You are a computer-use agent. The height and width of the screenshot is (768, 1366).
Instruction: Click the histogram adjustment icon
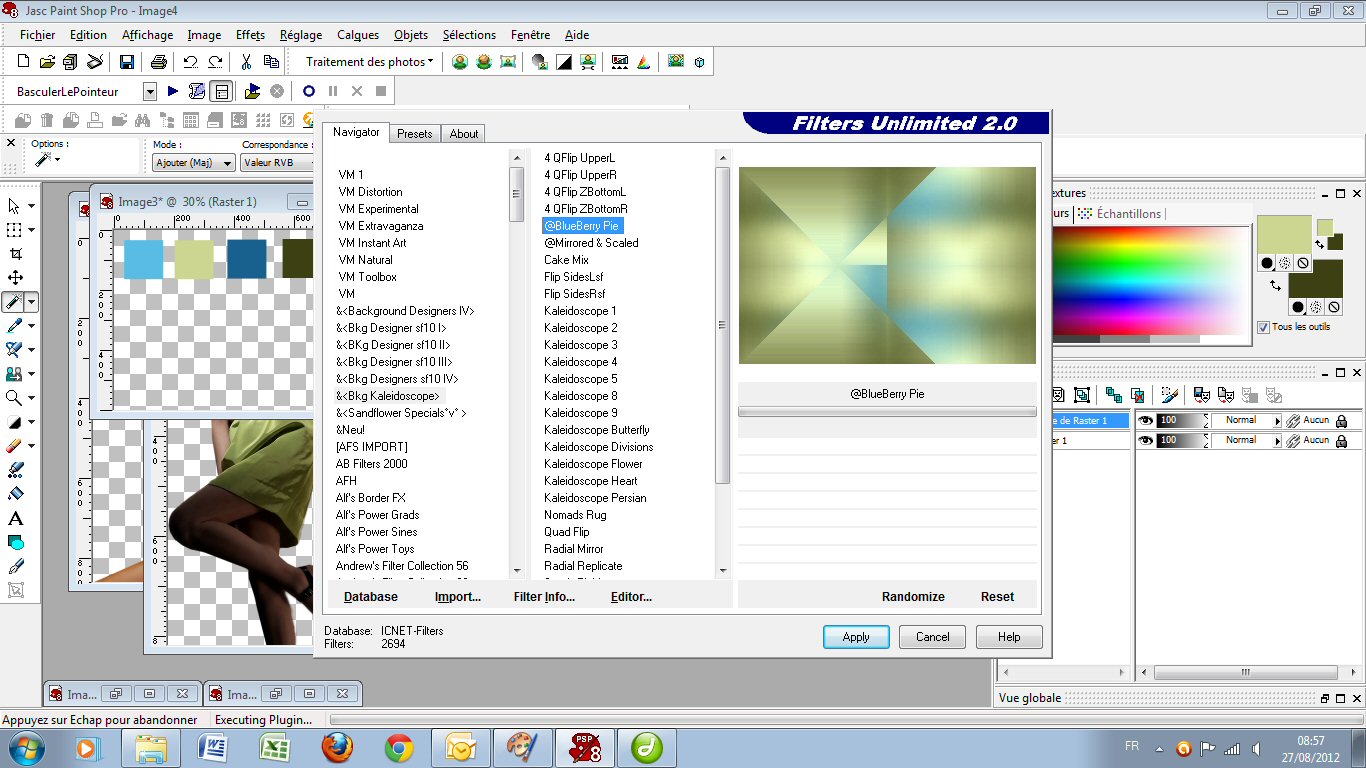[619, 62]
